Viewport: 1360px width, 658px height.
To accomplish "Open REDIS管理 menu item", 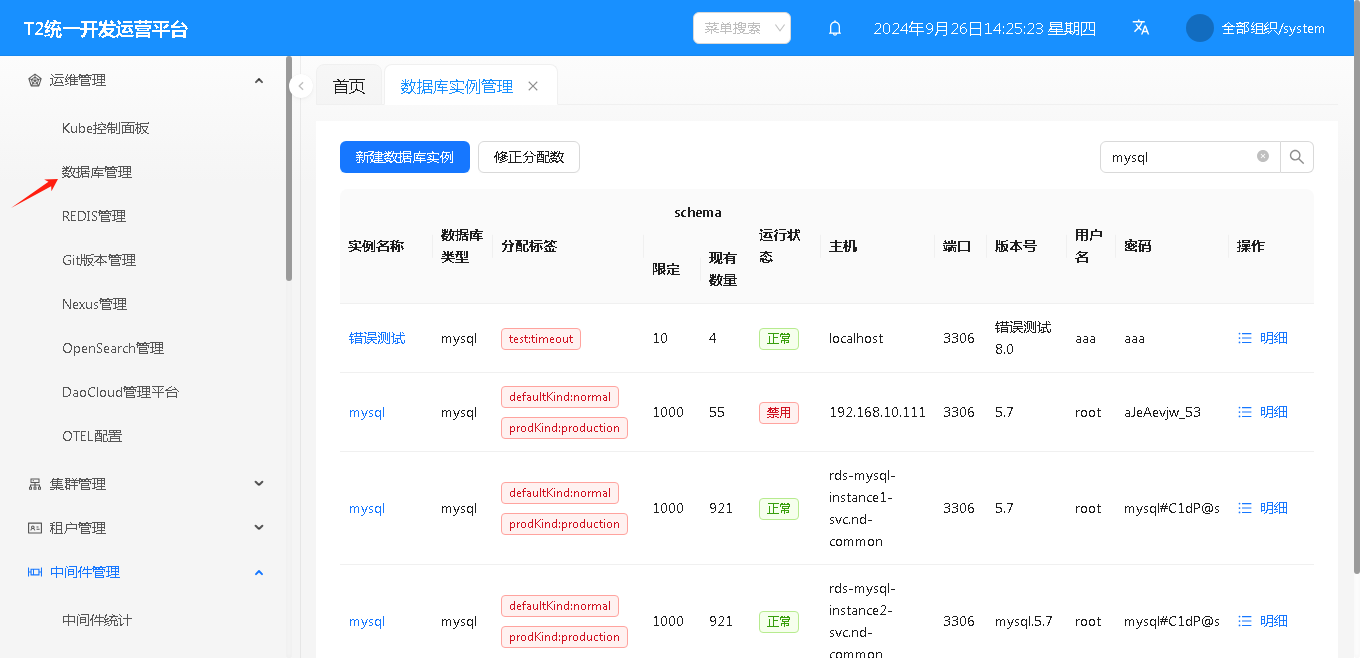I will pyautogui.click(x=94, y=216).
